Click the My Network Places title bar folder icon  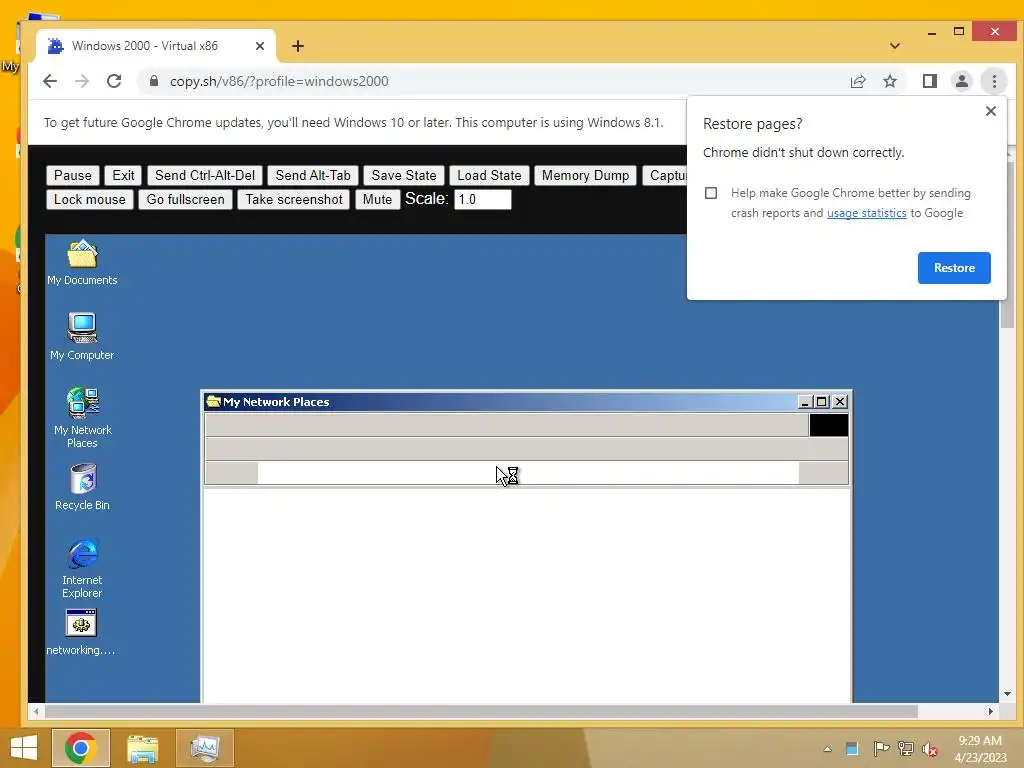(213, 401)
